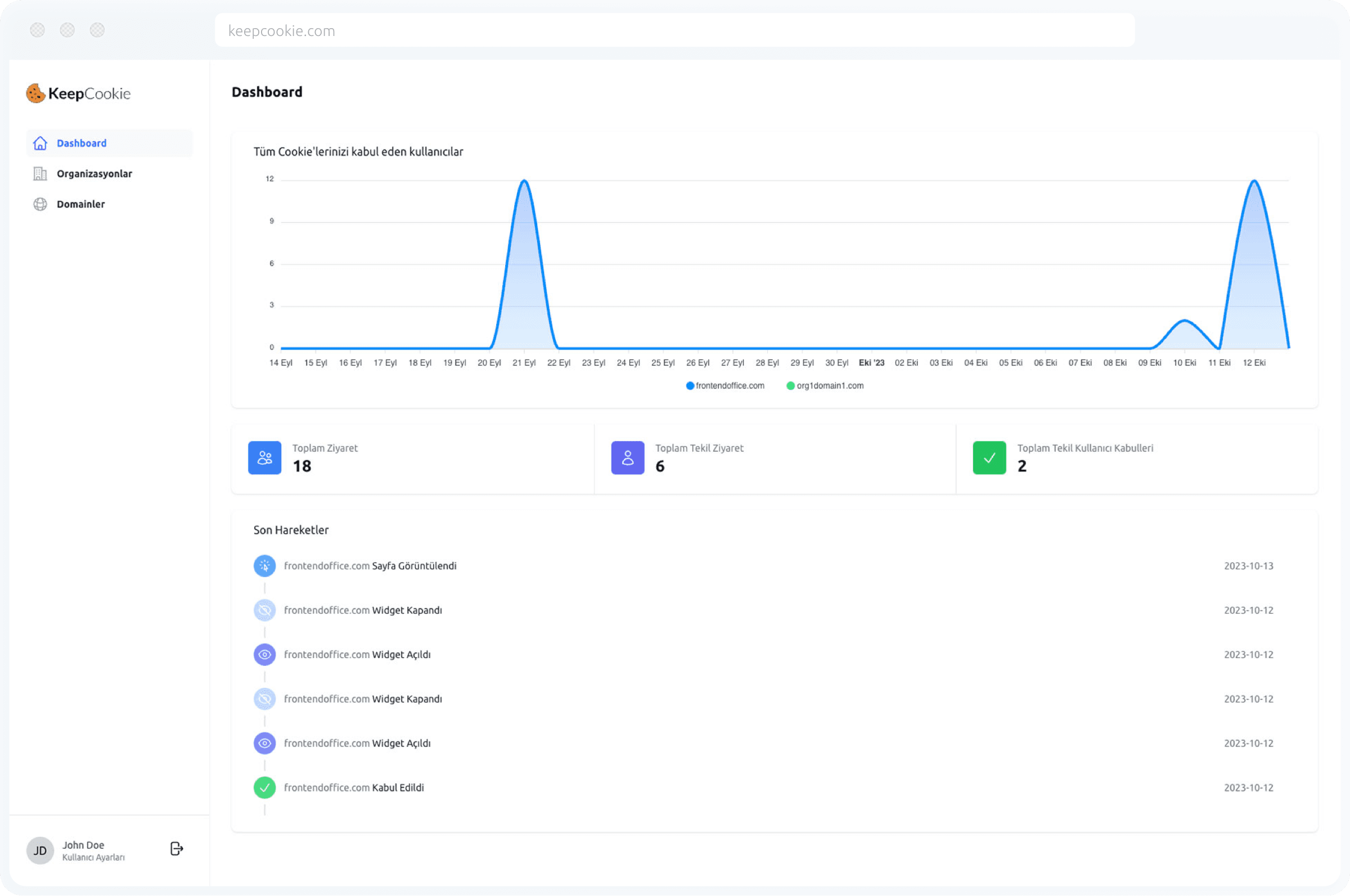Click the blue Toplam Ziyaret users icon
1350x896 pixels.
pos(264,458)
